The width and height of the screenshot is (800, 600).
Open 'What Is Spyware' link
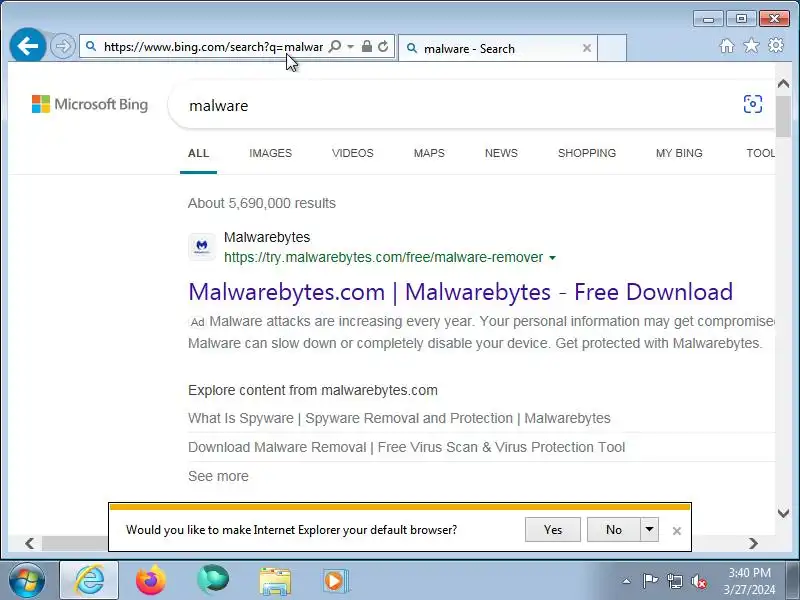tap(399, 418)
